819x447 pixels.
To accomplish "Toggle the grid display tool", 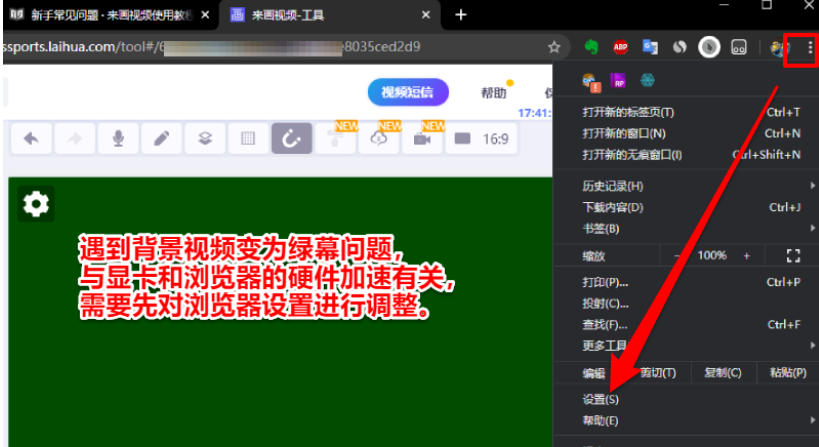I will pyautogui.click(x=248, y=138).
